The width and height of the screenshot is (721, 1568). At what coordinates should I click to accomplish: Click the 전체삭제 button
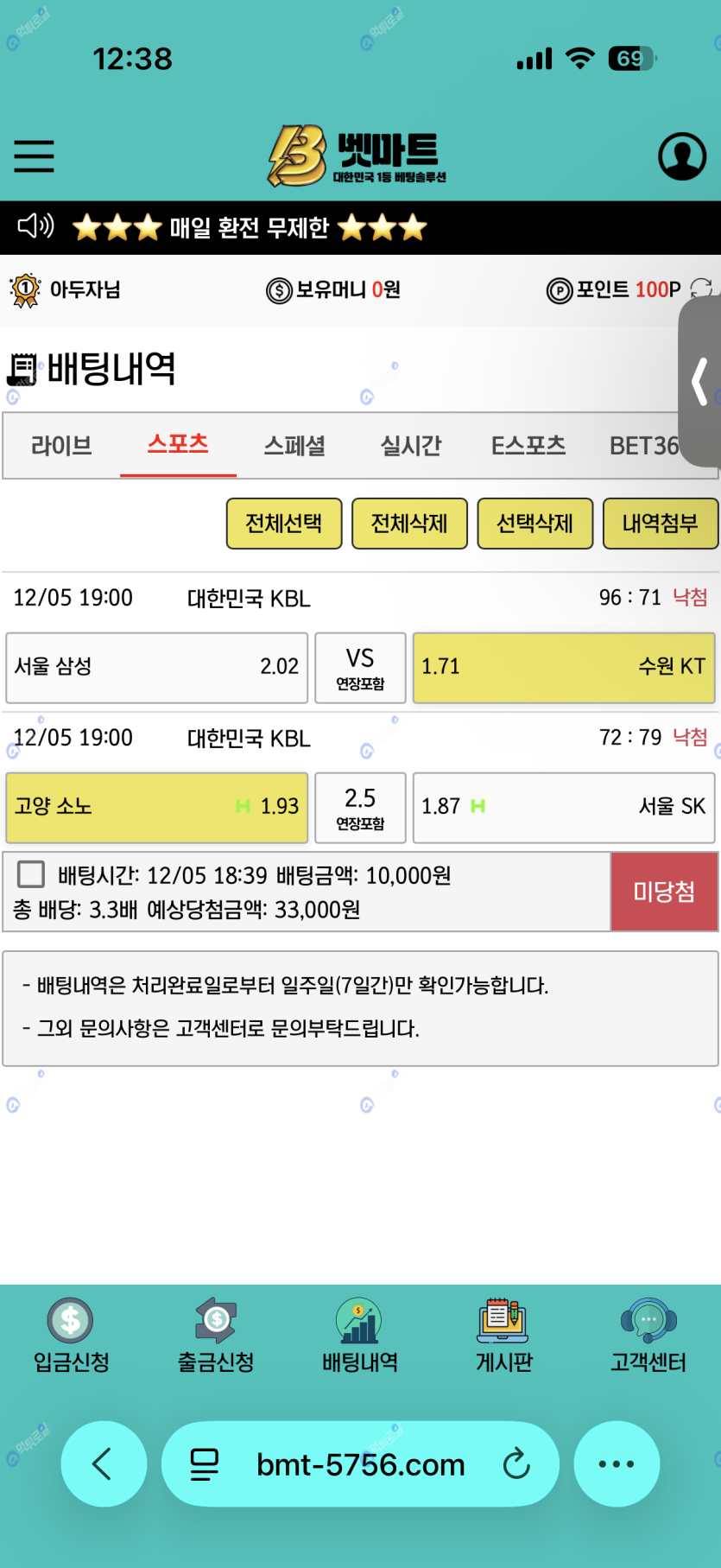[x=409, y=524]
